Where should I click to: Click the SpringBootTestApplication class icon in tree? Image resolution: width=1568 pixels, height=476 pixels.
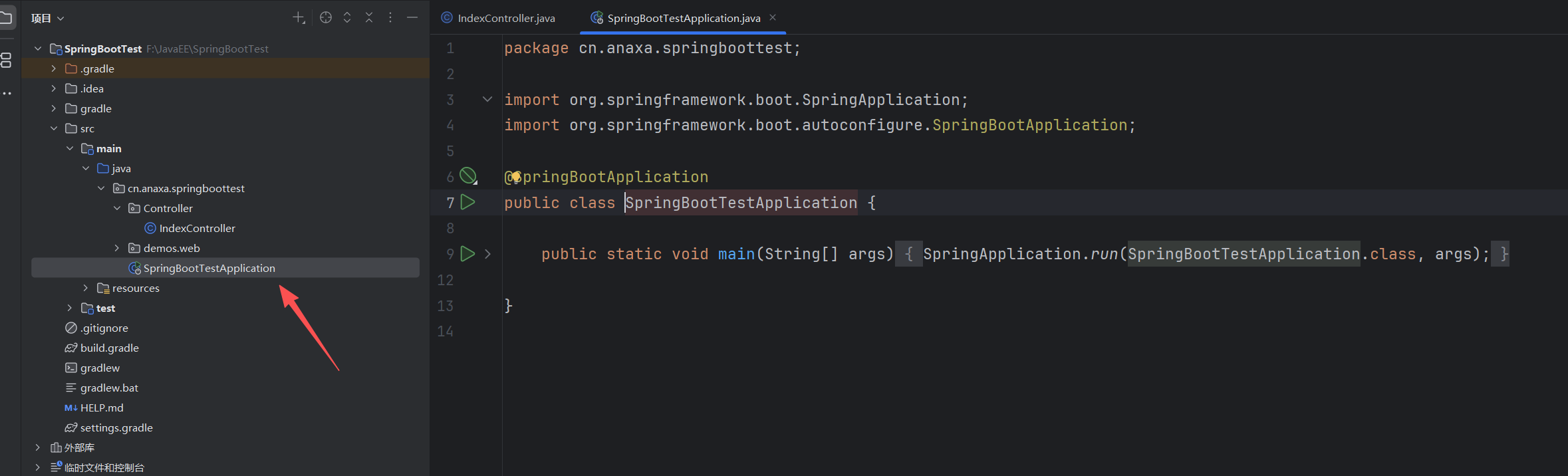[x=134, y=268]
